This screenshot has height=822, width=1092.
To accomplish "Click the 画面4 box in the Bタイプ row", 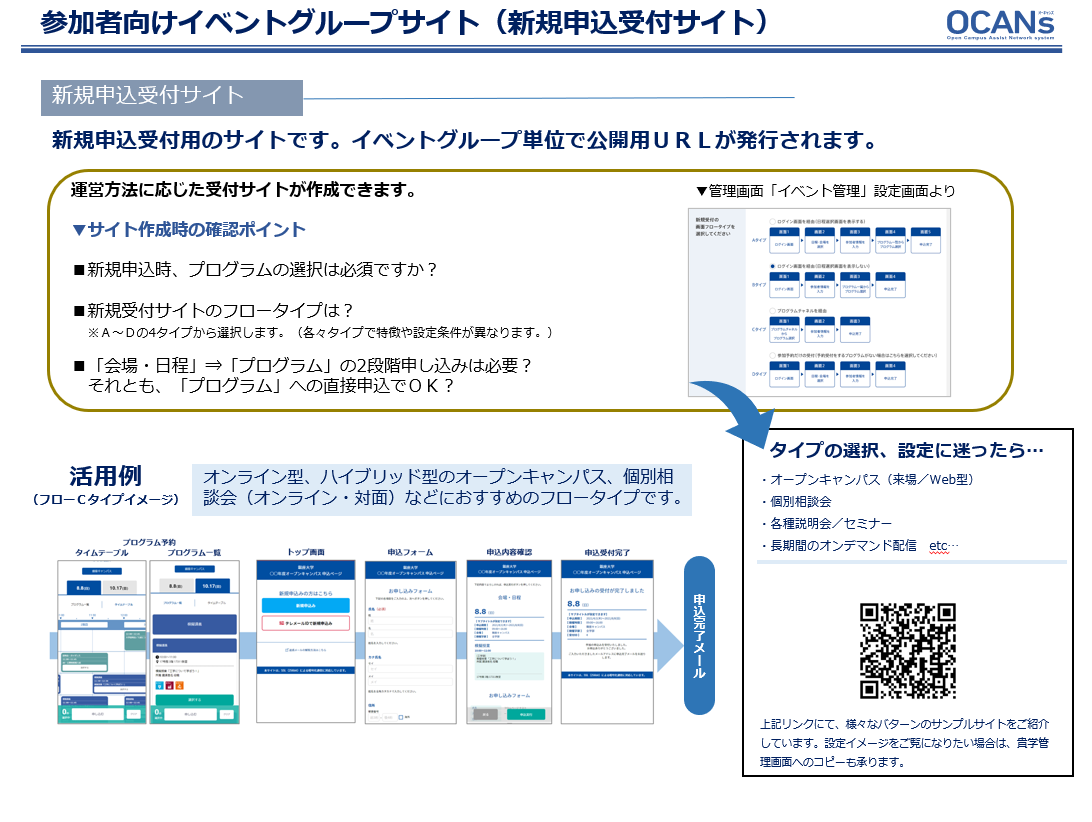I will click(x=890, y=285).
